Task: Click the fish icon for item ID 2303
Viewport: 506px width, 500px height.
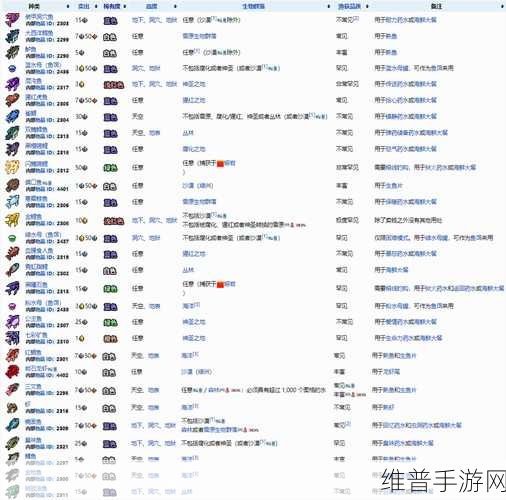Action: tap(12, 20)
